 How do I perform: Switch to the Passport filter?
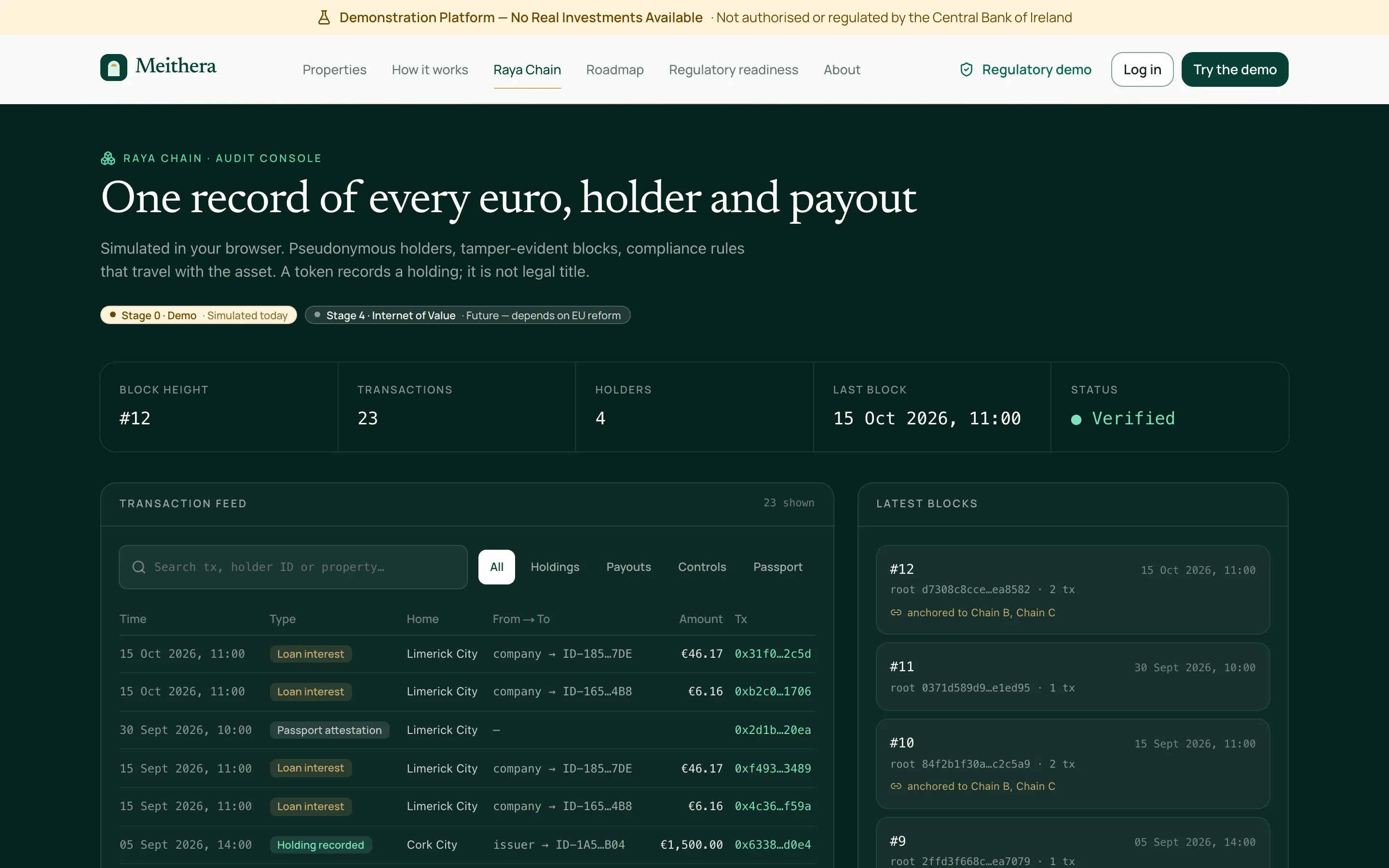[x=778, y=567]
